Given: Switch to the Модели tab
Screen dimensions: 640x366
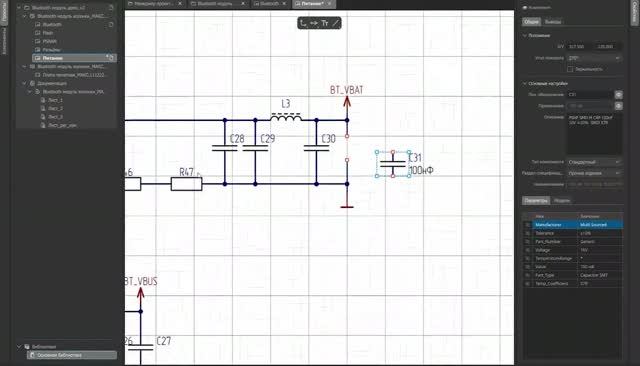Looking at the screenshot, I should pos(562,200).
